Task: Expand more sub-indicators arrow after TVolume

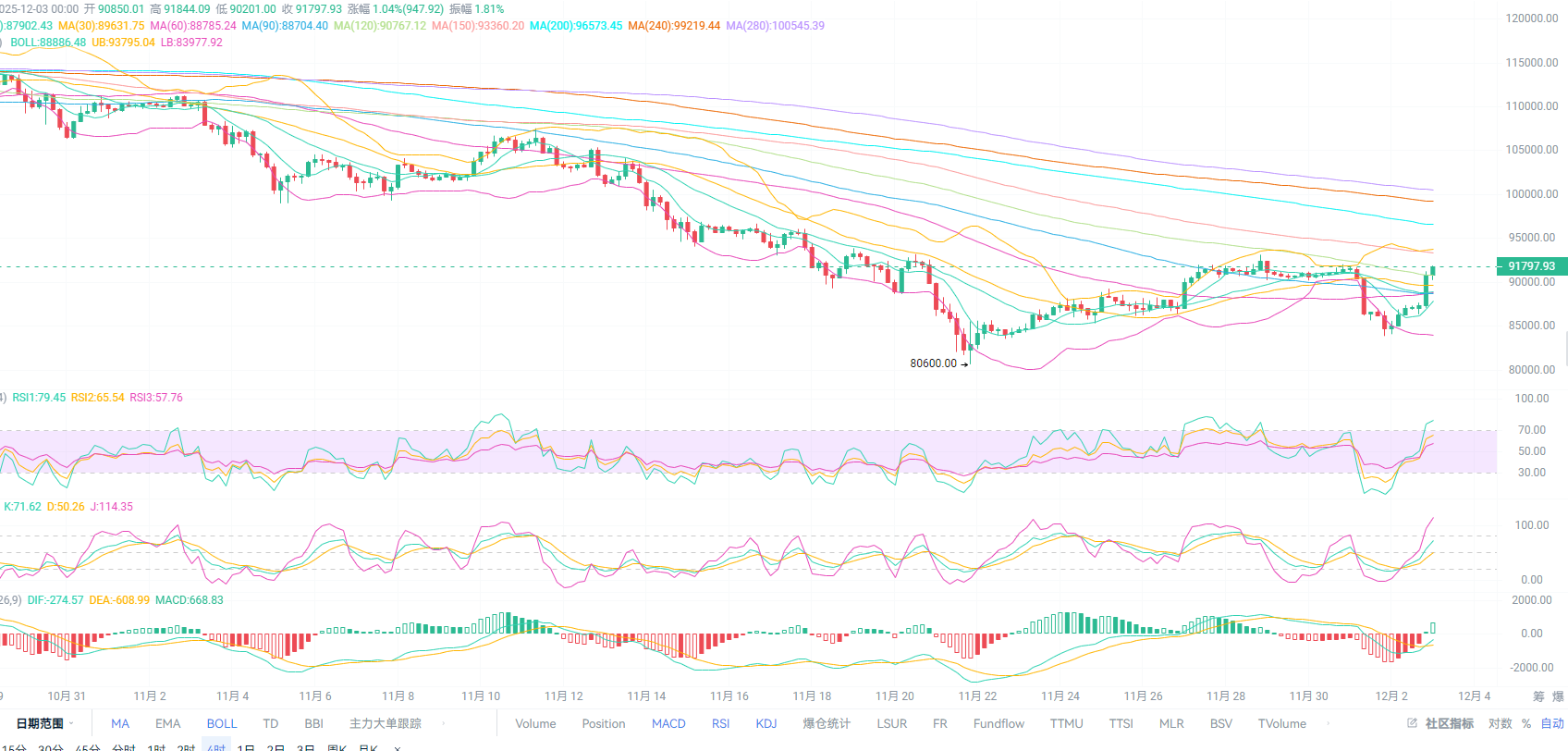Action: coord(1329,723)
